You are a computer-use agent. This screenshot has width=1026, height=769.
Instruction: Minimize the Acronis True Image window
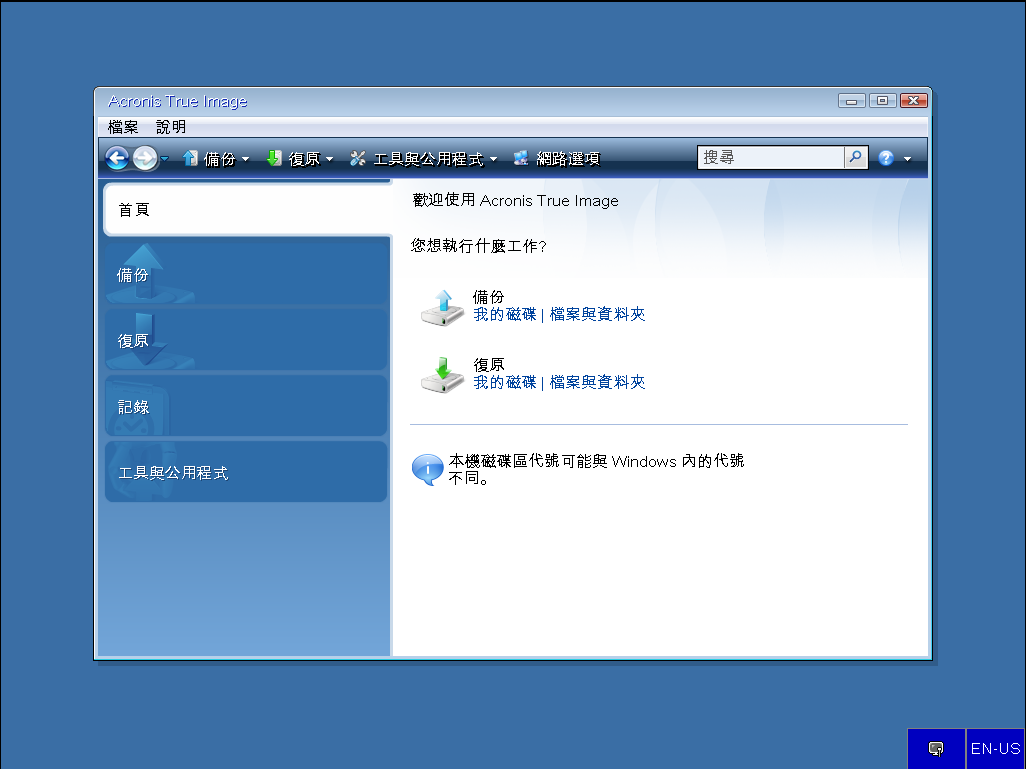[851, 101]
